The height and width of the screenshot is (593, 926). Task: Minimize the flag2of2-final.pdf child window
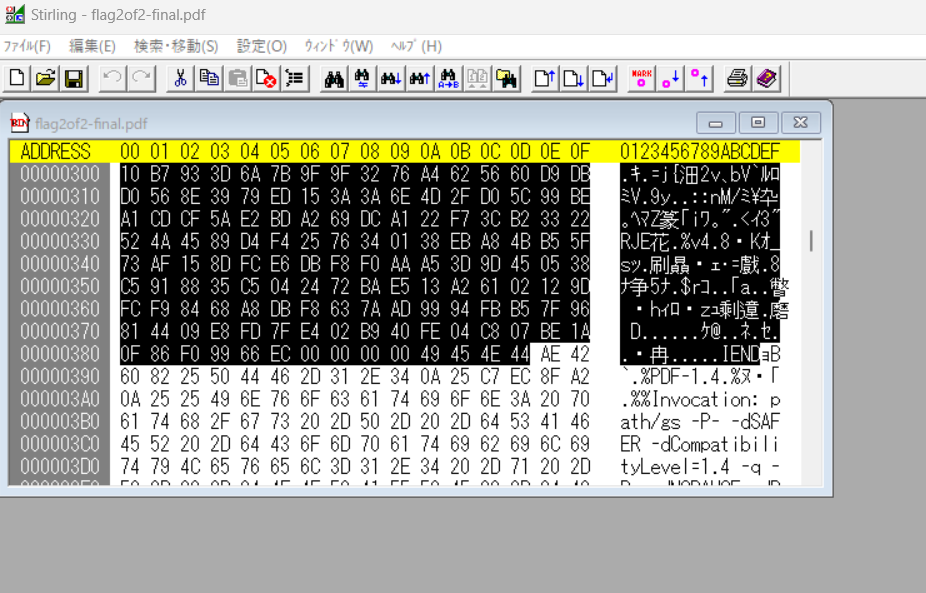716,123
